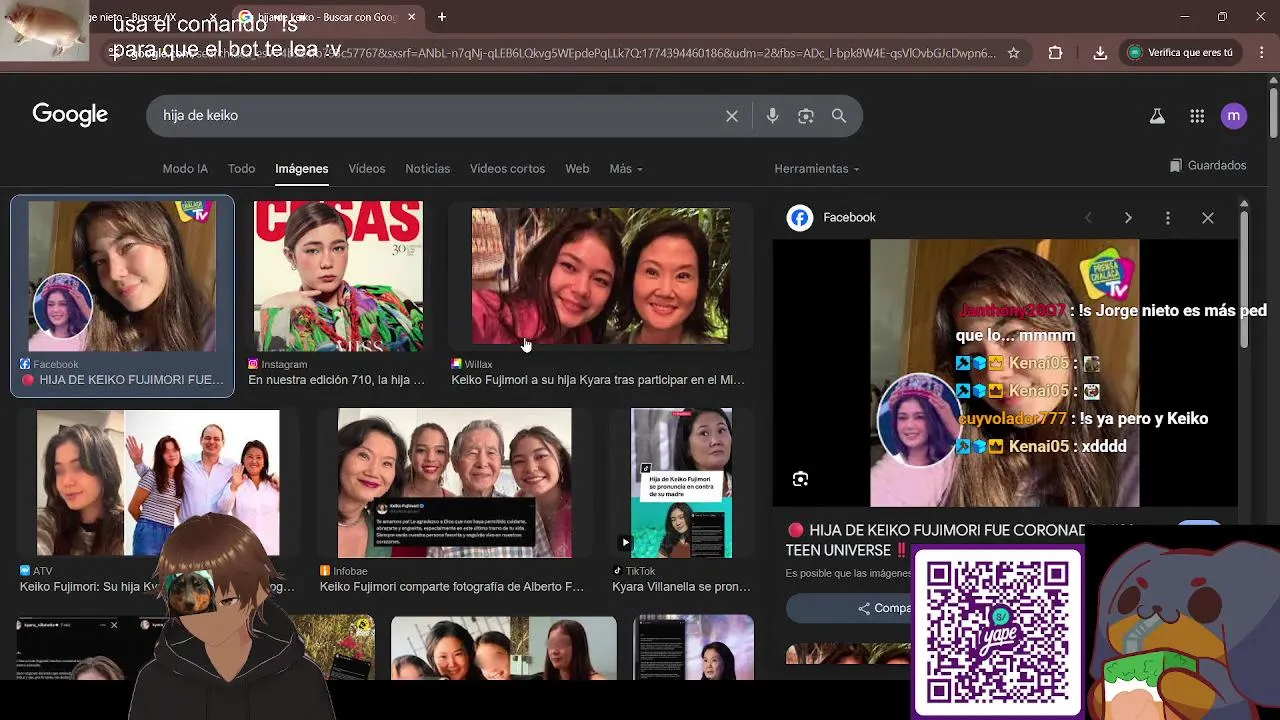The width and height of the screenshot is (1280, 720).
Task: Go to Google homepage logo
Action: click(70, 115)
